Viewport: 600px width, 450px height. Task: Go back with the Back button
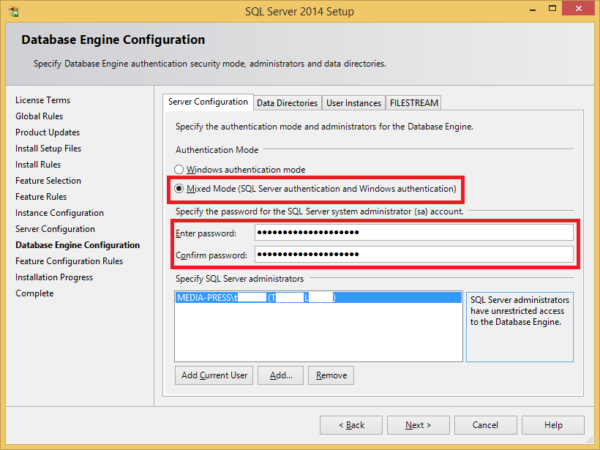click(x=351, y=425)
